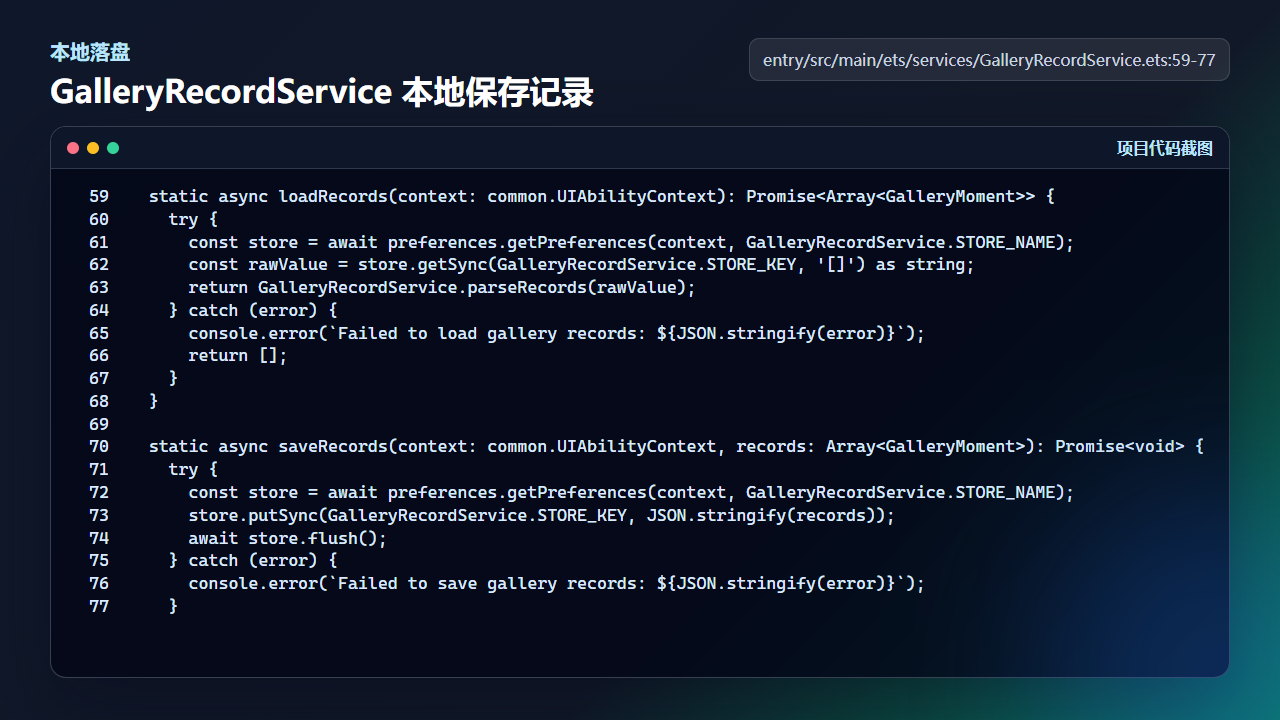Click the 'try {' on line 71

pos(193,469)
